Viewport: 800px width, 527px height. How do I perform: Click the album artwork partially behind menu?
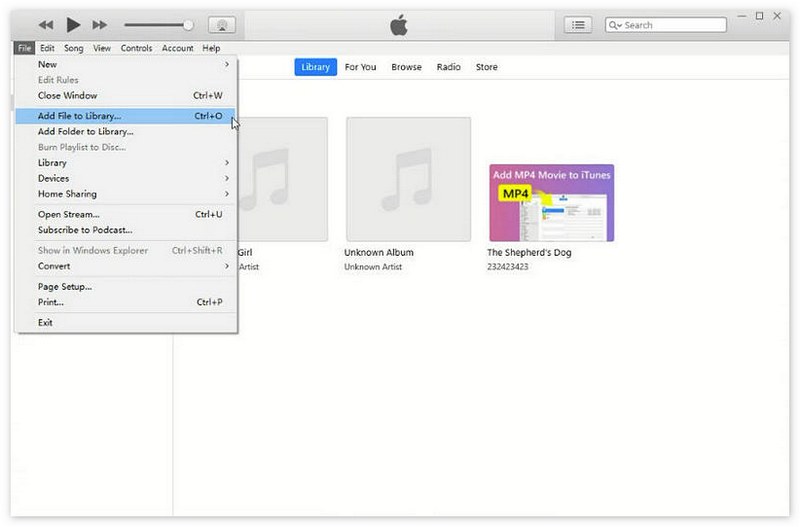(x=283, y=179)
